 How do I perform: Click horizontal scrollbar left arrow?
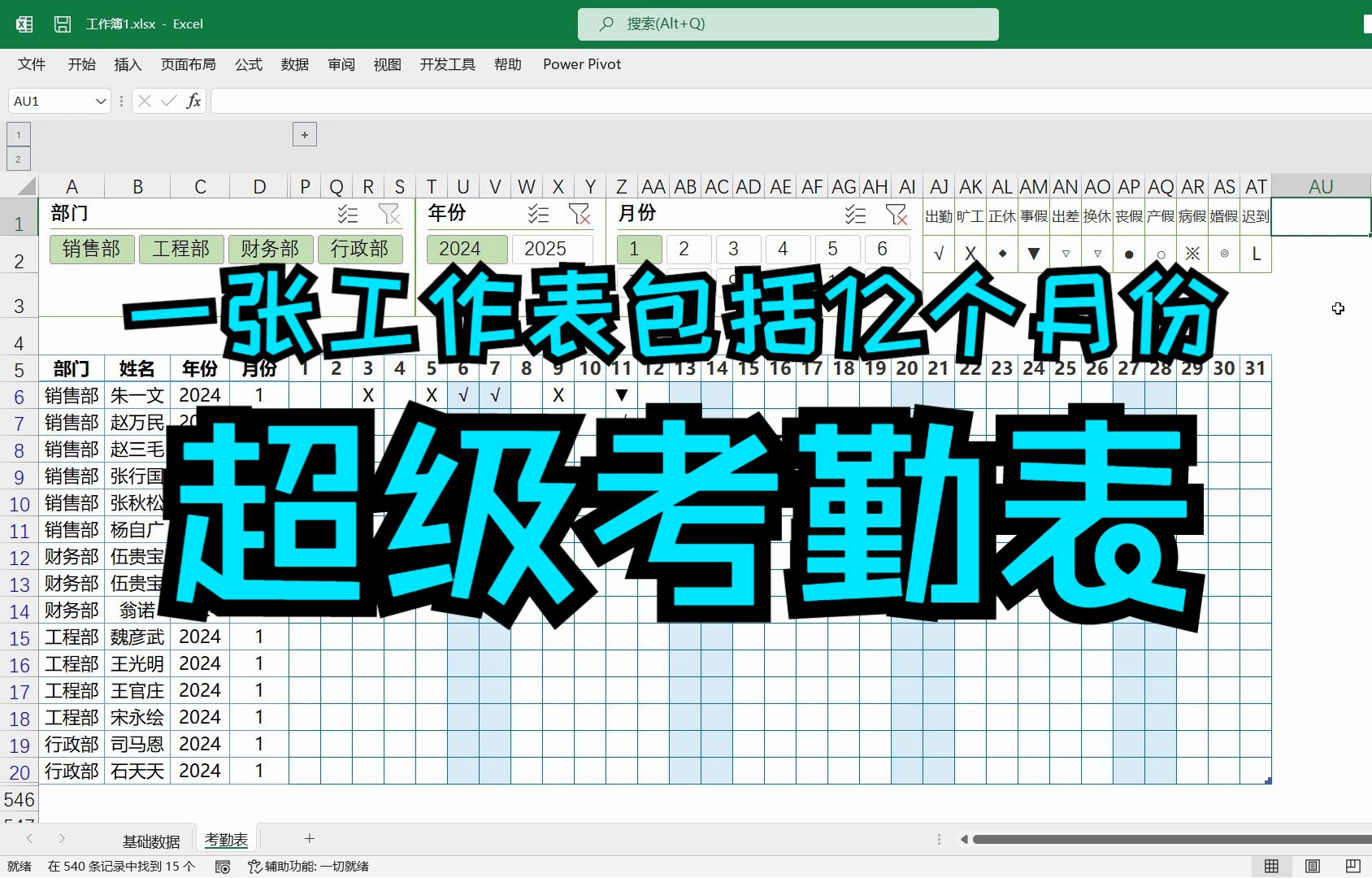click(x=964, y=839)
